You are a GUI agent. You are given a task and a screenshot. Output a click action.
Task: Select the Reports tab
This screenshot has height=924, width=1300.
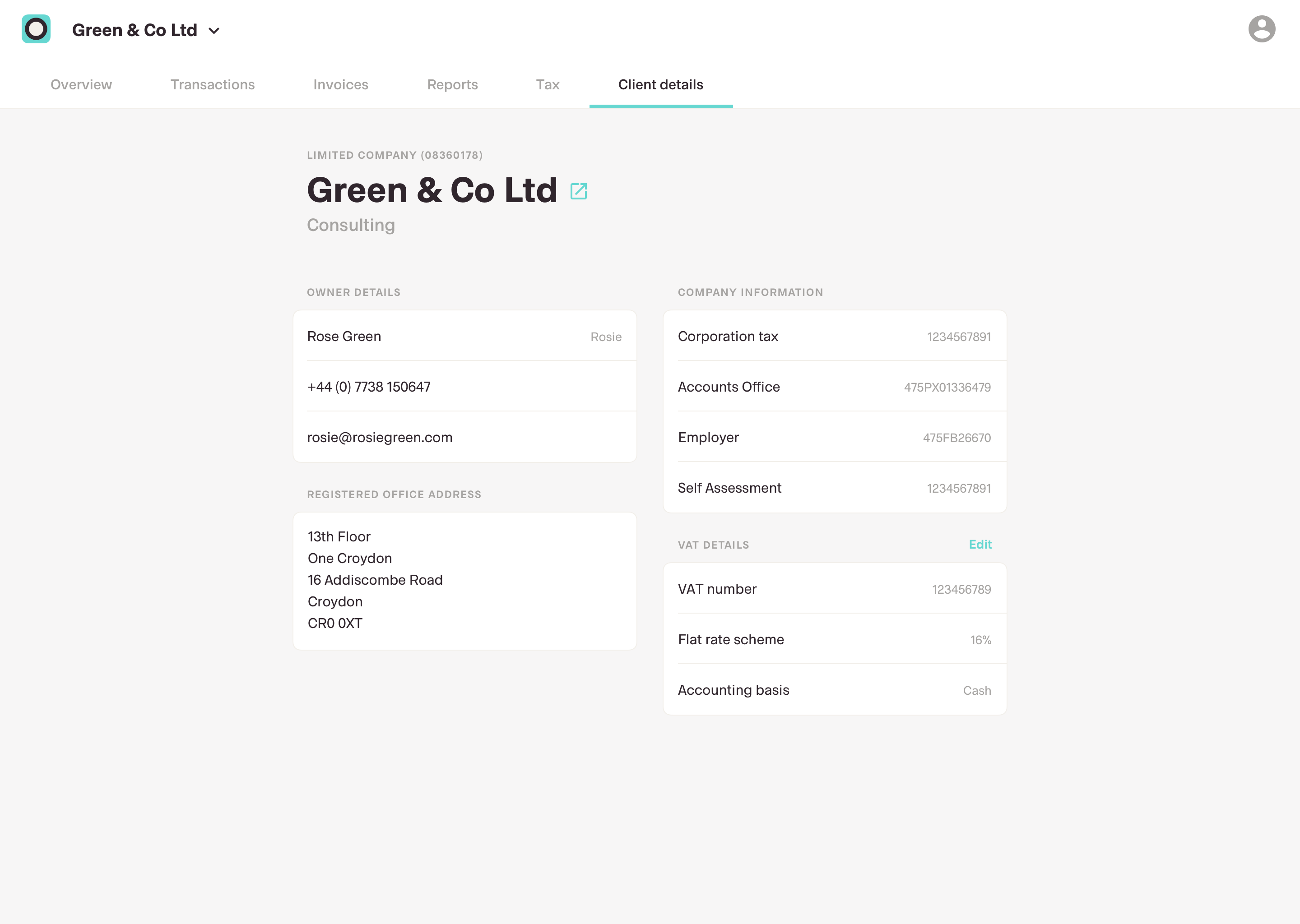point(452,85)
